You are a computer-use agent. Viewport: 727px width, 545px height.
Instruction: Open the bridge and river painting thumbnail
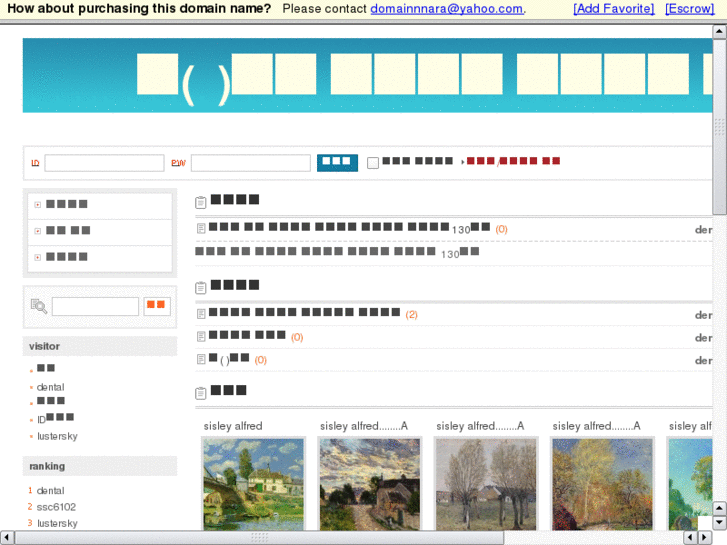click(x=254, y=484)
